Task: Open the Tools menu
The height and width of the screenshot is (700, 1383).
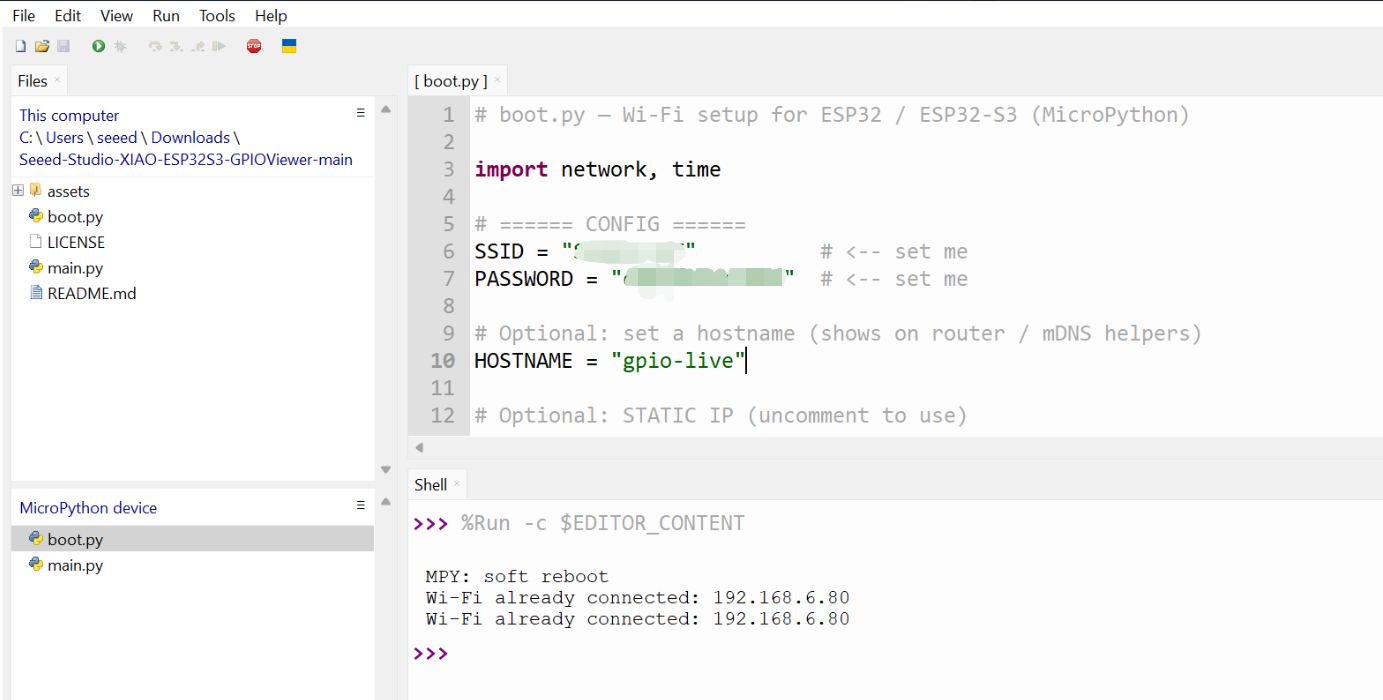Action: pyautogui.click(x=217, y=15)
